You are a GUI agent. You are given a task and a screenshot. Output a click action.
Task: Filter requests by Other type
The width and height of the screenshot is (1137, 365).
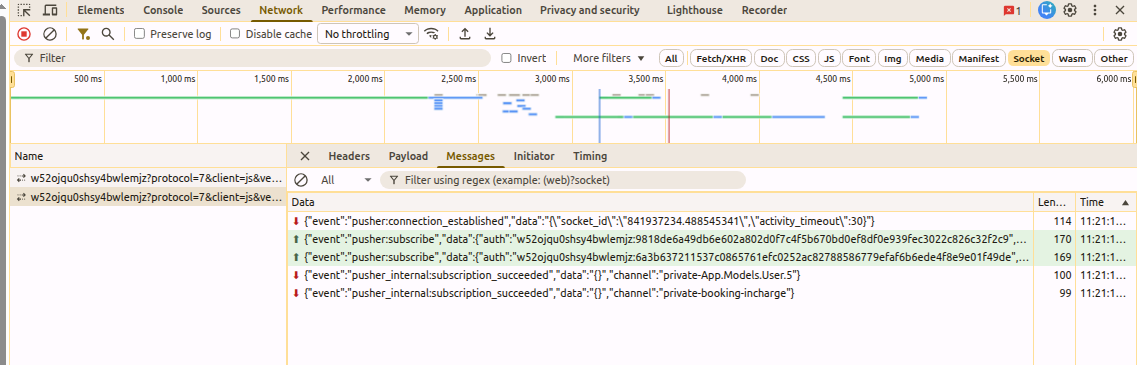pos(1113,59)
